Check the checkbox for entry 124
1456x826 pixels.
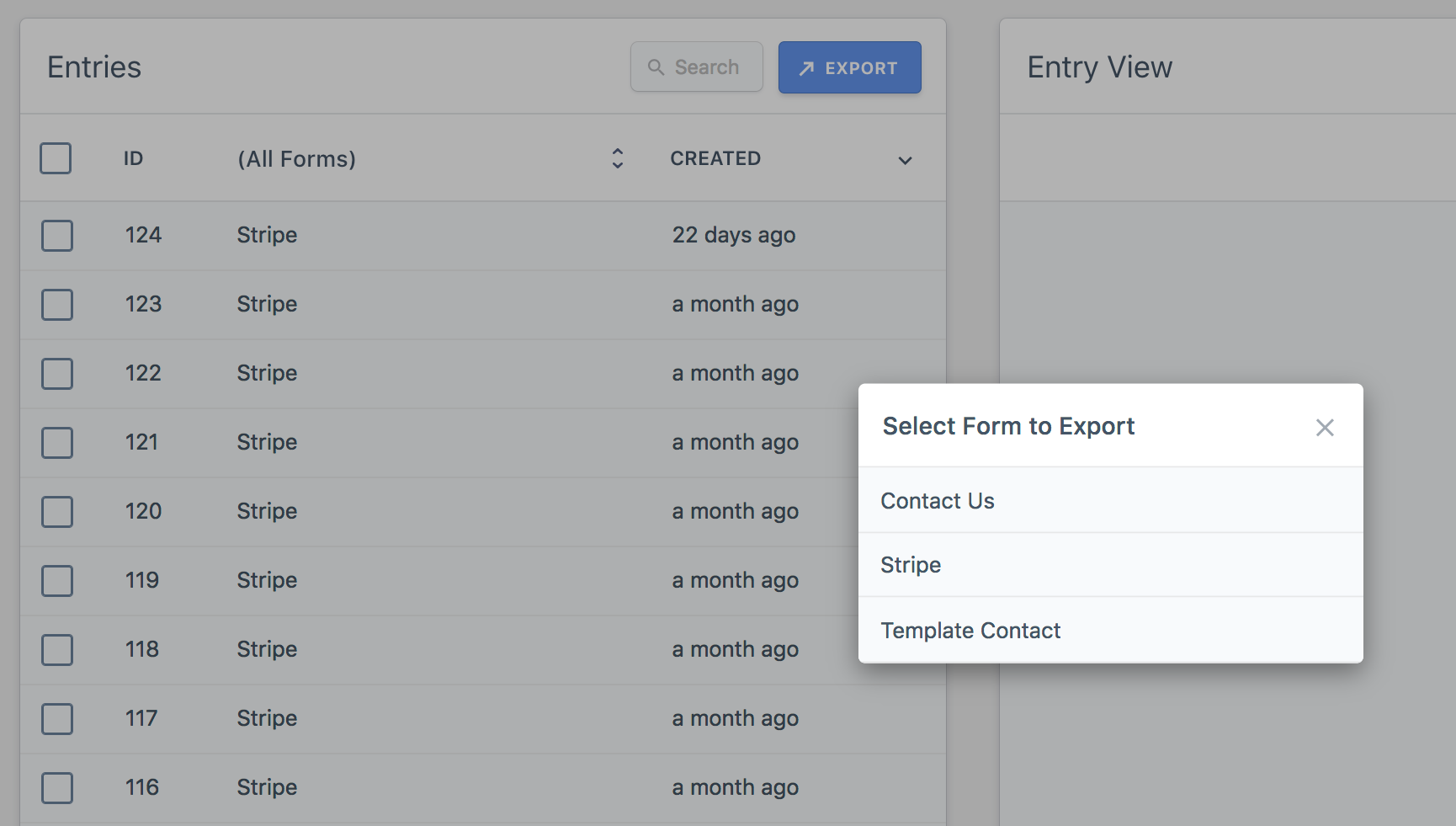(x=56, y=236)
